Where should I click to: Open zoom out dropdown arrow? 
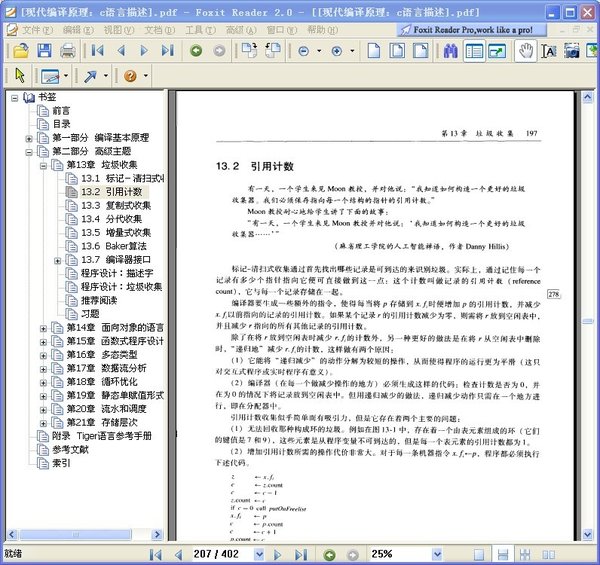(x=319, y=51)
